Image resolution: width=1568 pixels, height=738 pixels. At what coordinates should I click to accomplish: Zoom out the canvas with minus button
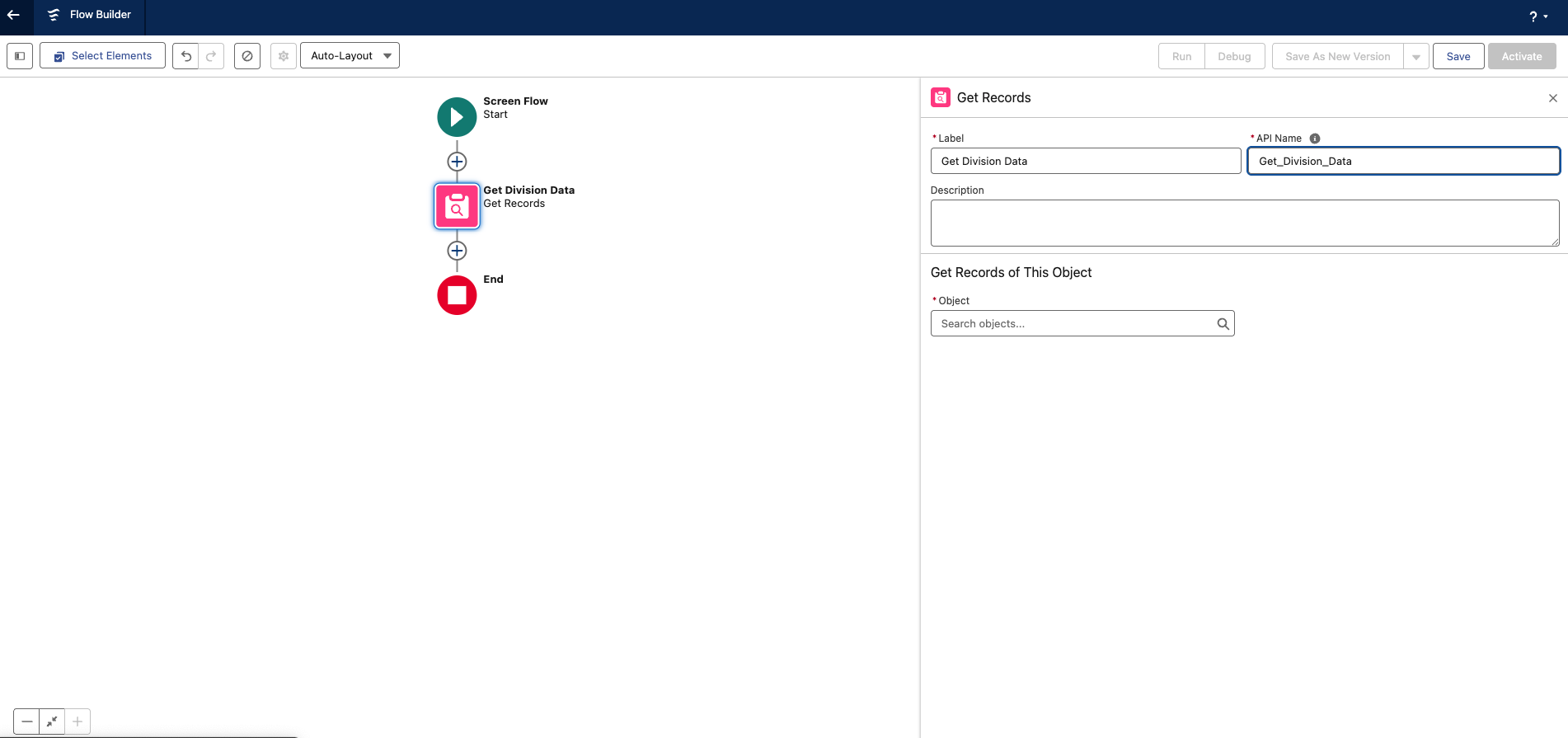click(27, 722)
